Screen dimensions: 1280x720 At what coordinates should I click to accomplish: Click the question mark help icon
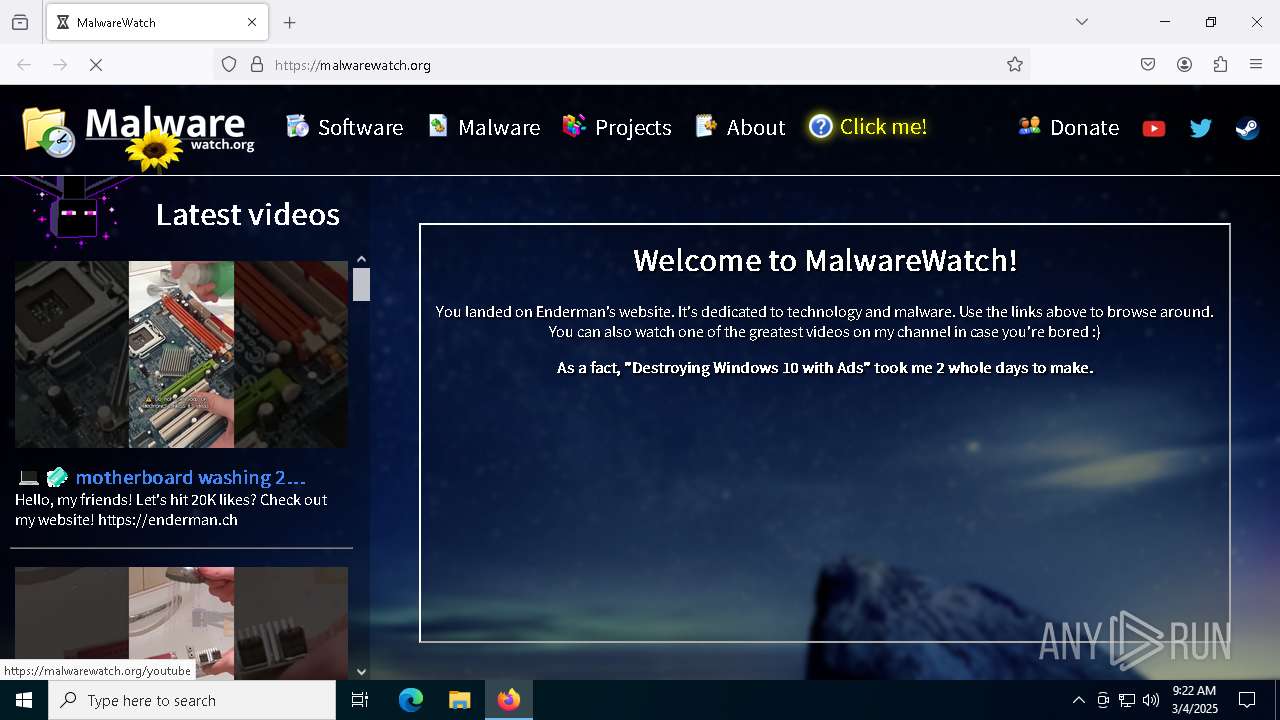[821, 127]
